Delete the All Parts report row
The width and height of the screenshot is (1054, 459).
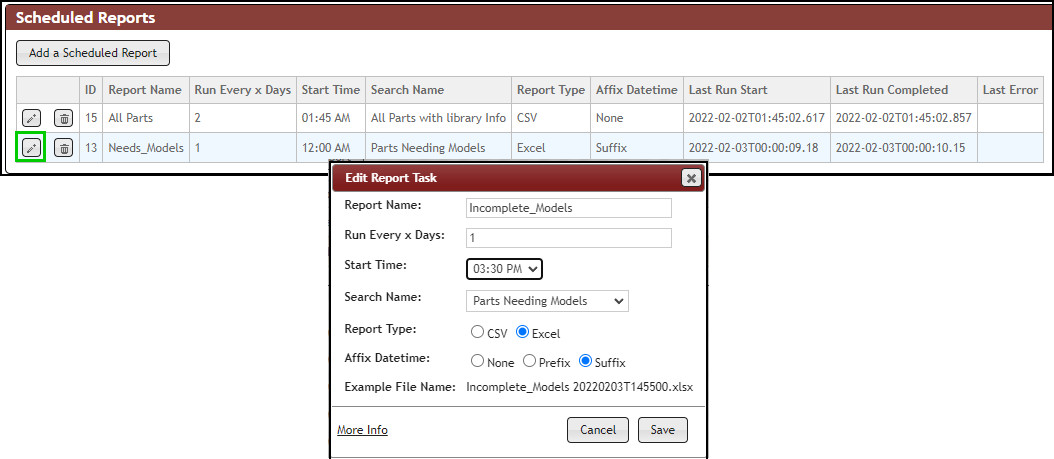[x=63, y=118]
